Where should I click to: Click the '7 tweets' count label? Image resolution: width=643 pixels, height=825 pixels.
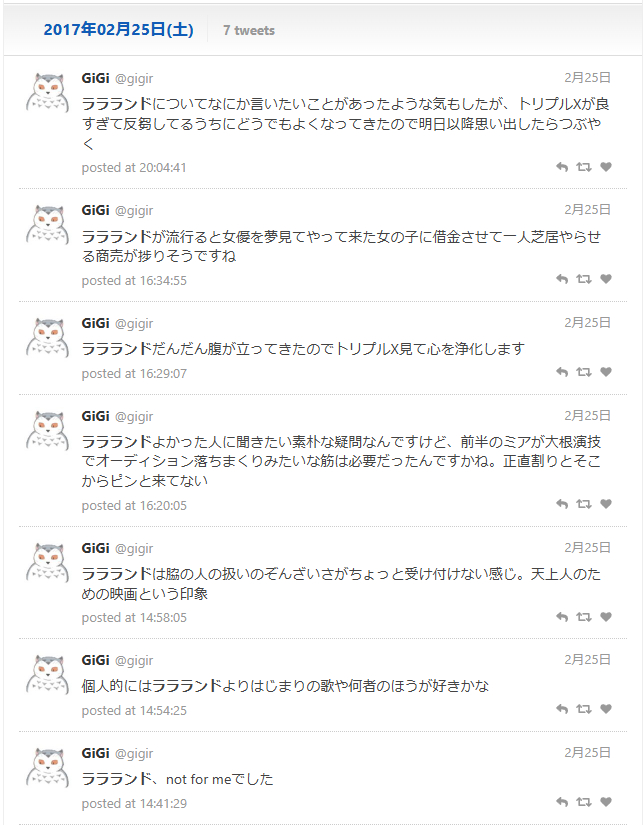pos(249,30)
